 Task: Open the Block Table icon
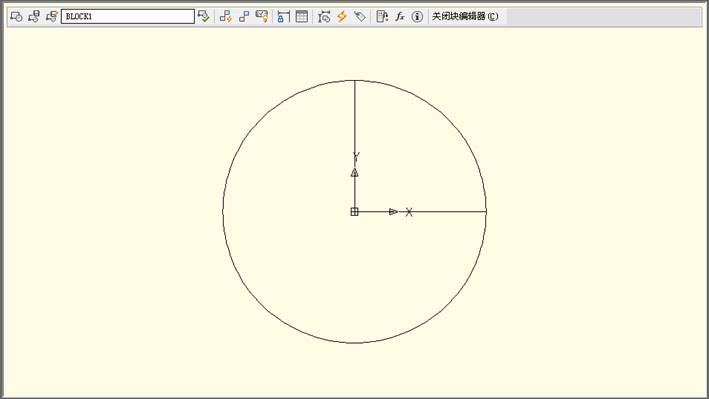(x=302, y=17)
